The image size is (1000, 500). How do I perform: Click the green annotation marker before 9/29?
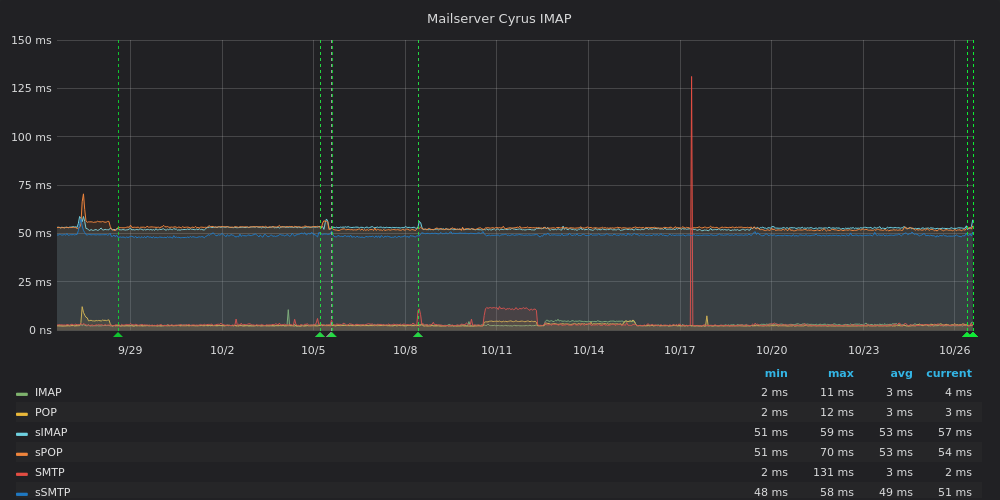(118, 334)
